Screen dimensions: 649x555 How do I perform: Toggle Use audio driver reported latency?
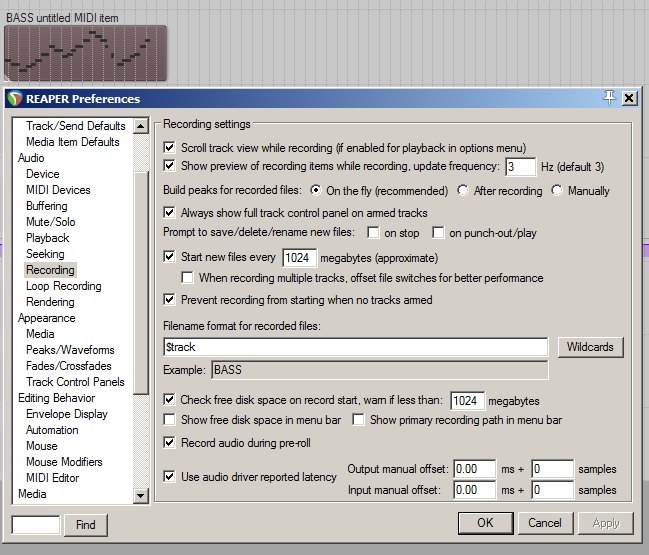(x=169, y=476)
